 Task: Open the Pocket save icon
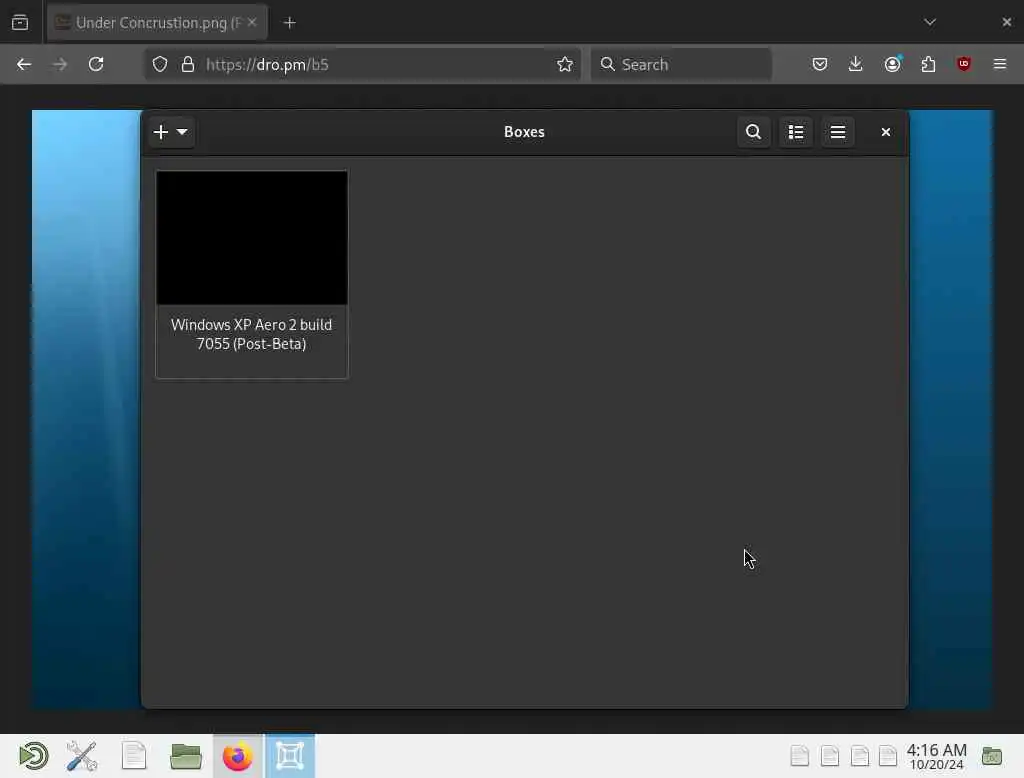[820, 64]
